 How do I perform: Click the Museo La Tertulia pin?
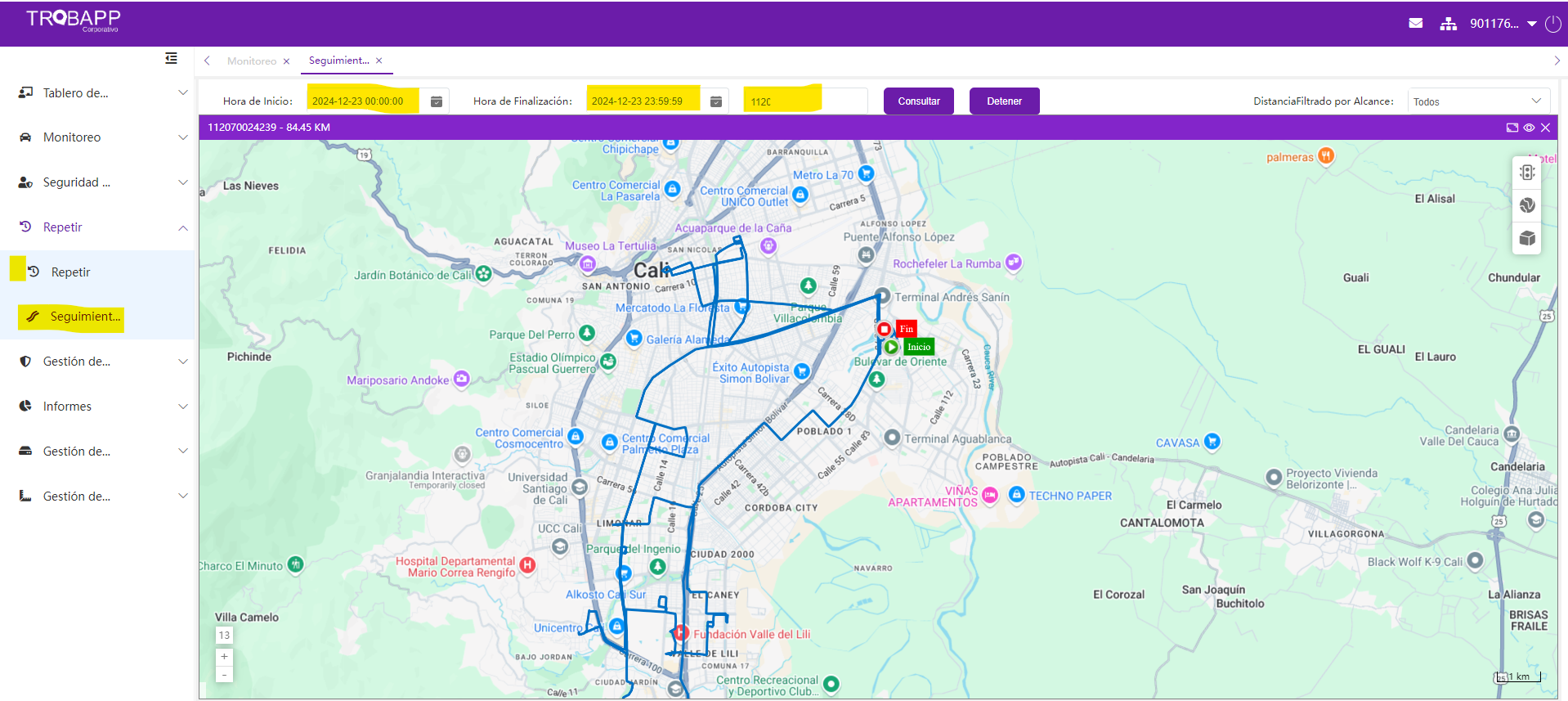point(587,263)
